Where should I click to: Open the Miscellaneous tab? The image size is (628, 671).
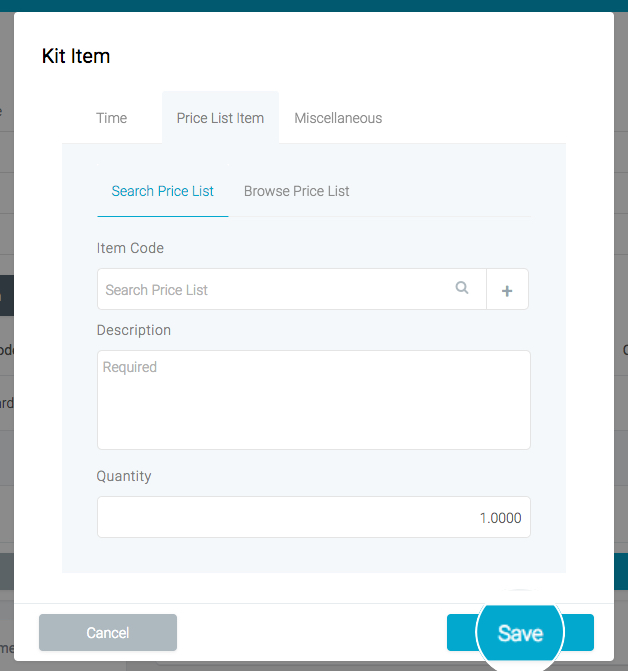(x=338, y=118)
